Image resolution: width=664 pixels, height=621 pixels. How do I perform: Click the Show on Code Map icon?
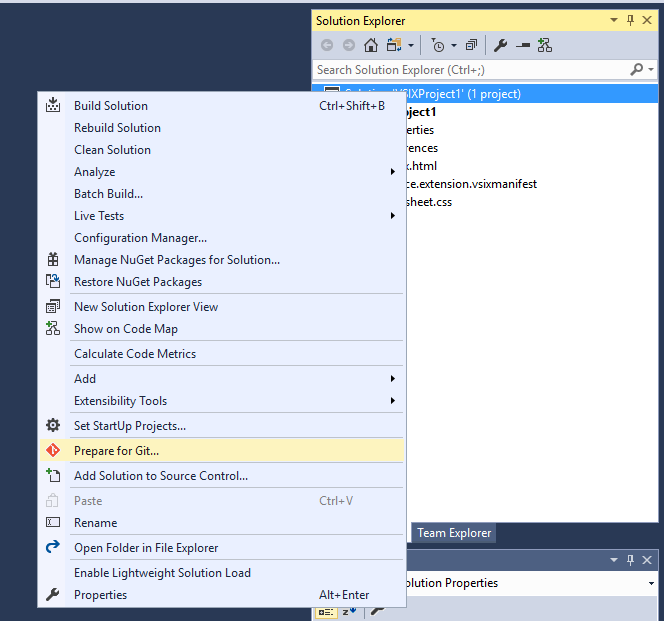click(53, 328)
